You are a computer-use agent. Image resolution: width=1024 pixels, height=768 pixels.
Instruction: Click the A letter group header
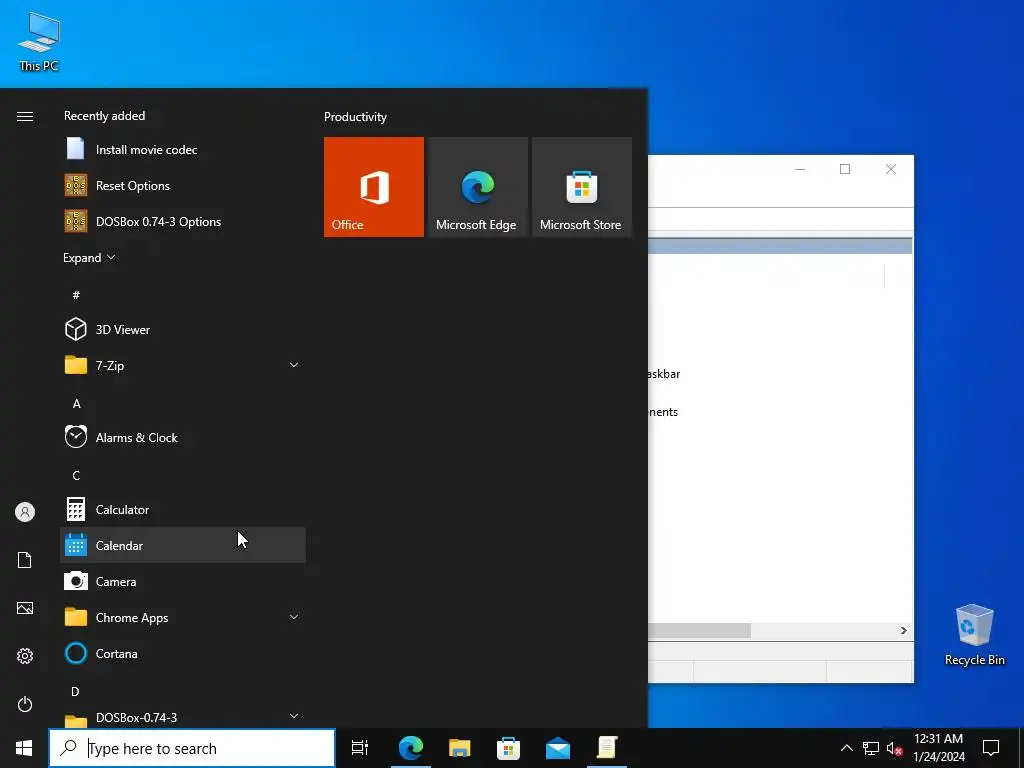(76, 404)
